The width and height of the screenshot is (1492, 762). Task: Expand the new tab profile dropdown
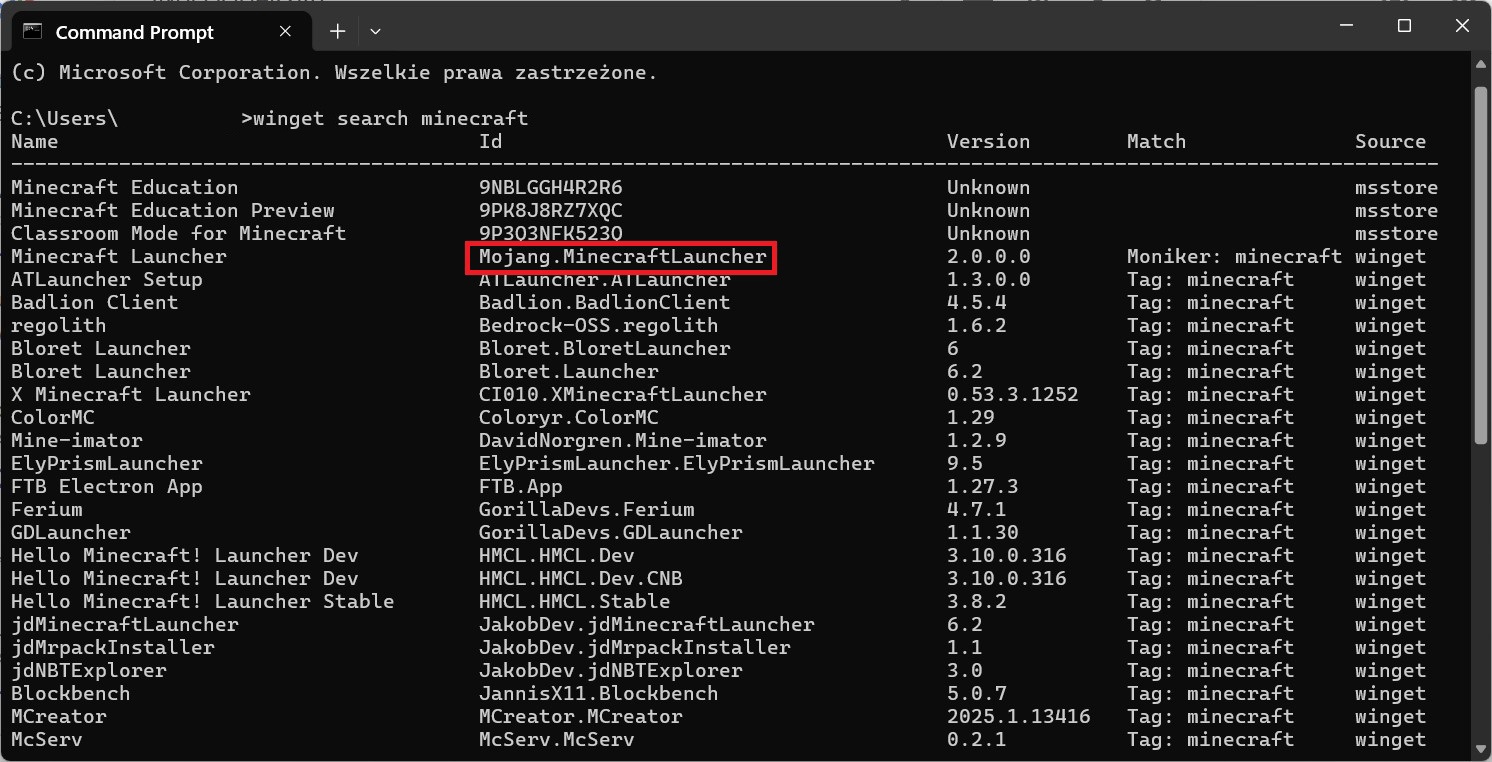tap(375, 31)
